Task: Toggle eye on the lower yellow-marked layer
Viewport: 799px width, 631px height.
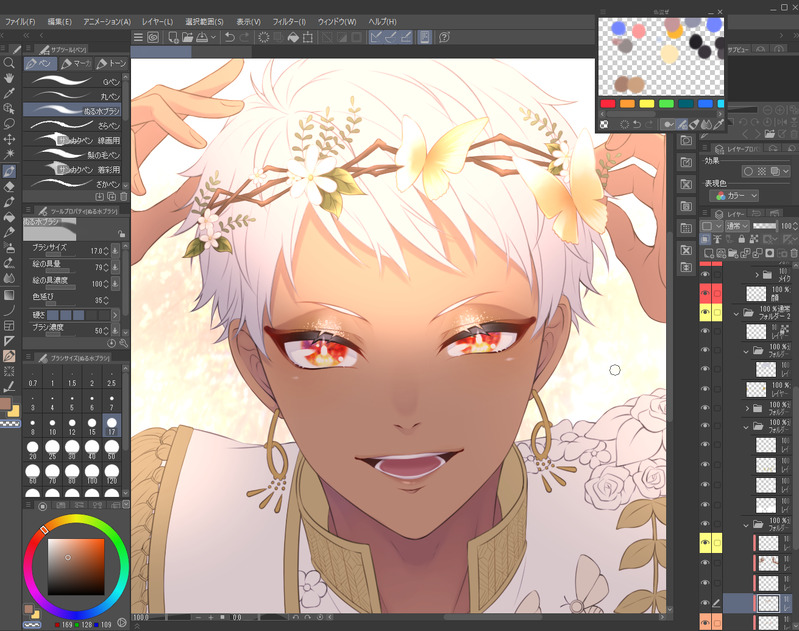Action: (x=705, y=543)
